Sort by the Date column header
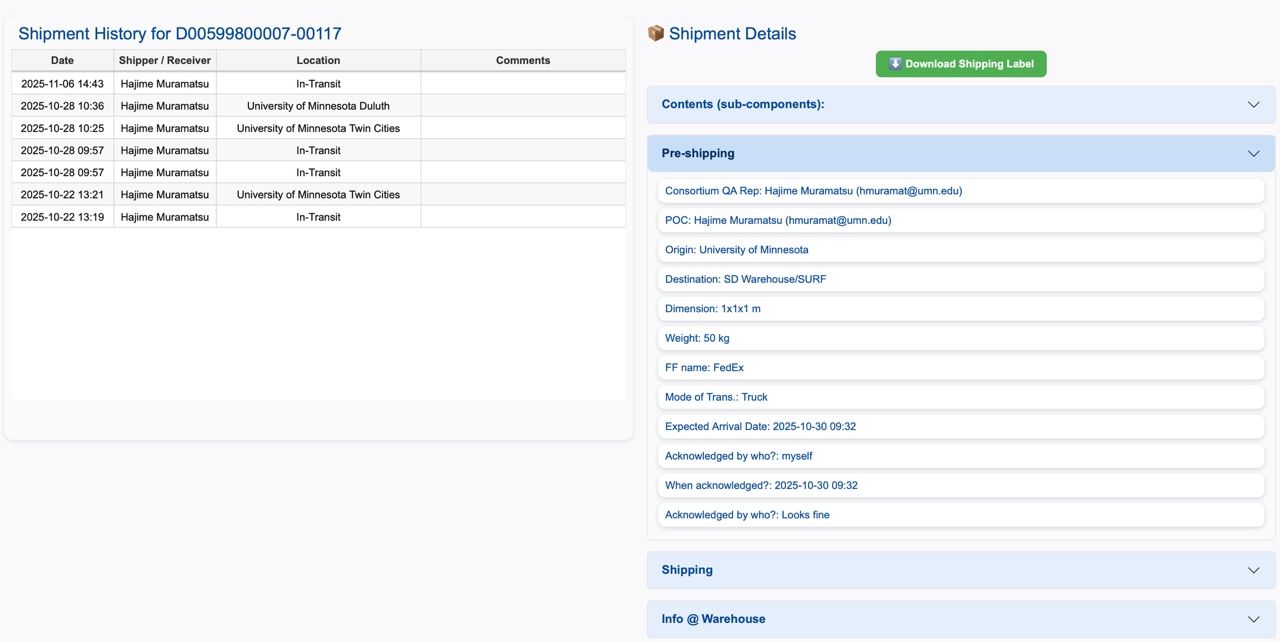1280x642 pixels. [62, 60]
